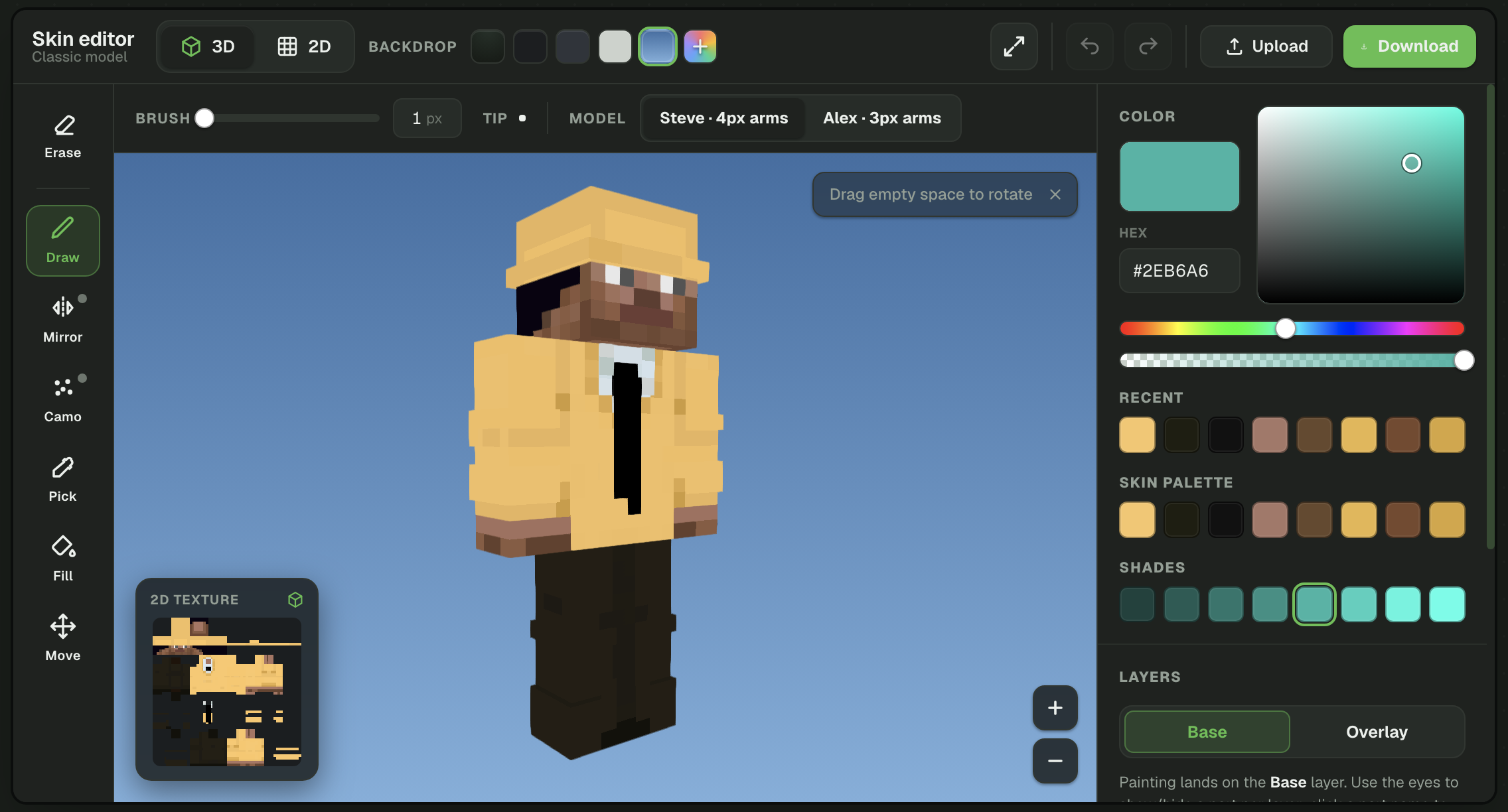1508x812 pixels.
Task: Click the brush size slider handle
Action: point(204,118)
